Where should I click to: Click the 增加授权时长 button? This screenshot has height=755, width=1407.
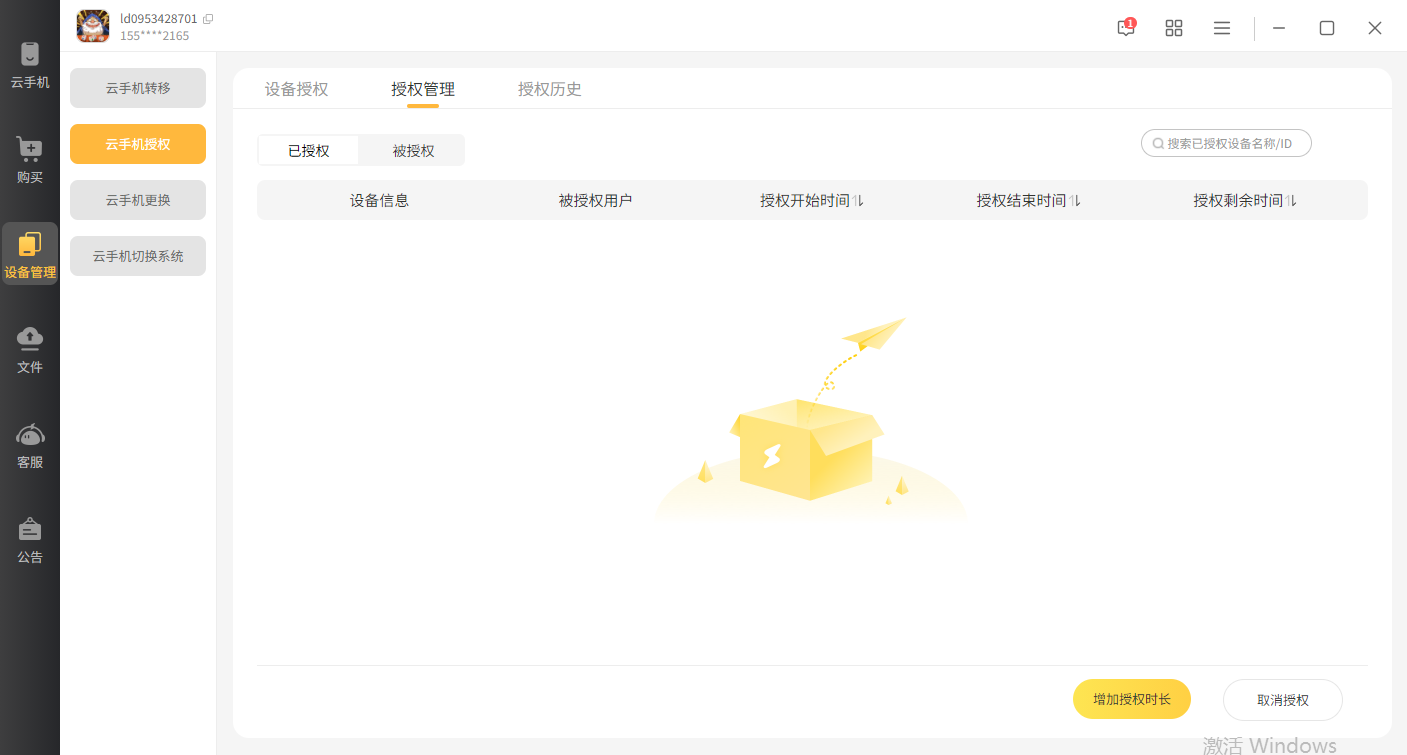pyautogui.click(x=1131, y=700)
